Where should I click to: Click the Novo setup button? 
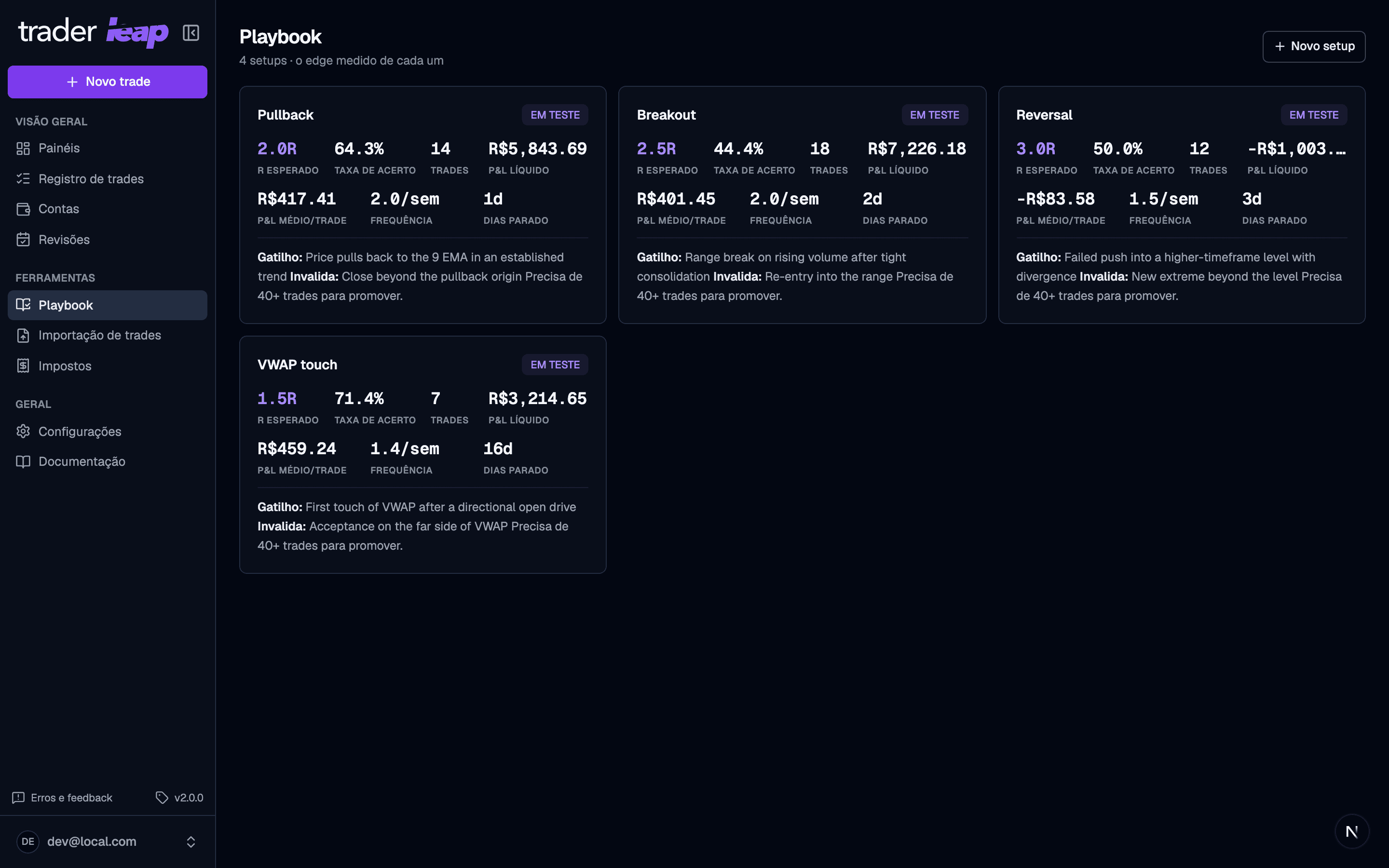1313,46
